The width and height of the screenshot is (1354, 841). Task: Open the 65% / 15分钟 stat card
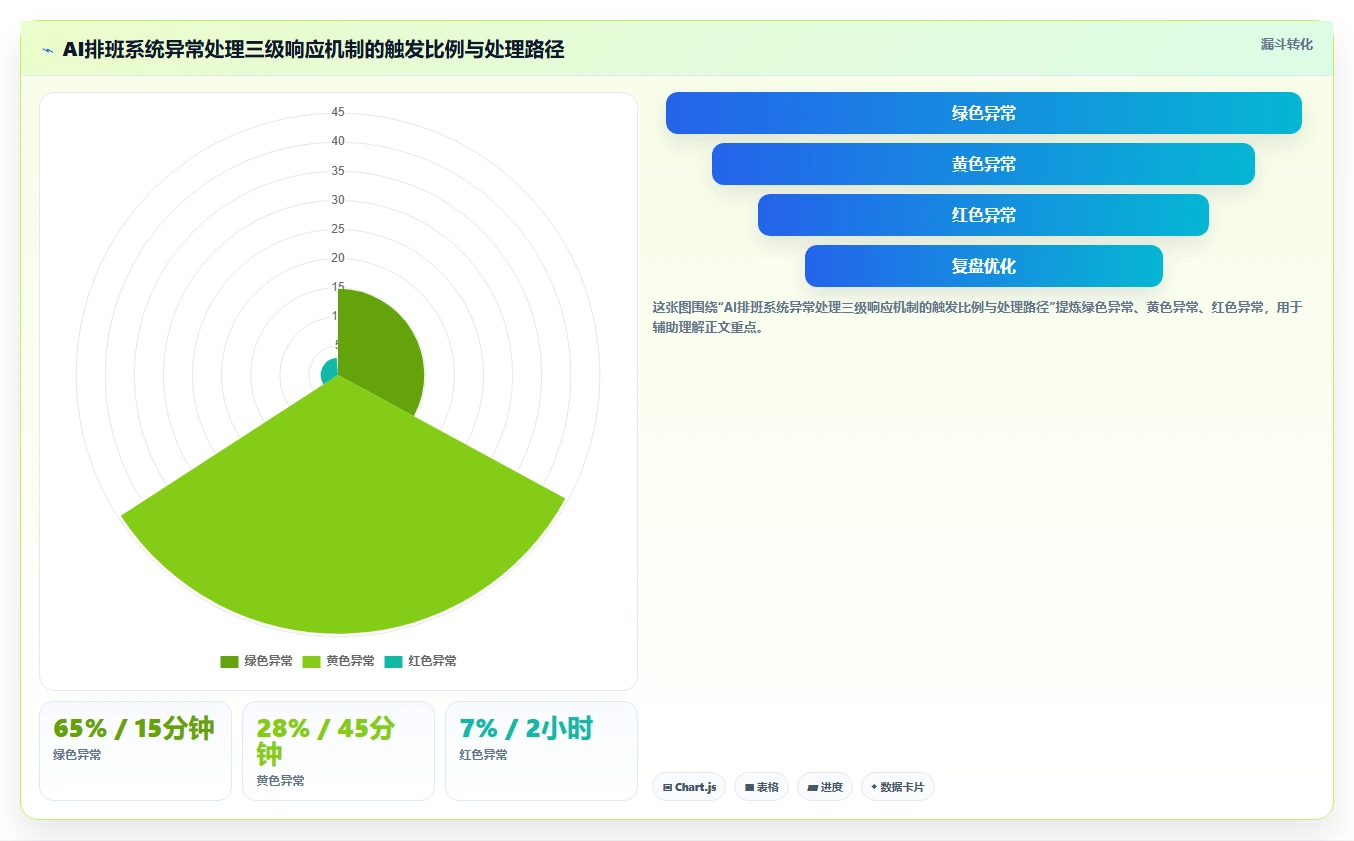(135, 751)
